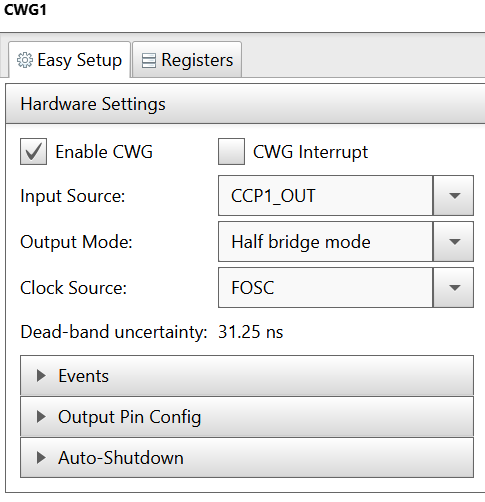Select the Easy Setup tab
The width and height of the screenshot is (485, 502).
click(69, 60)
